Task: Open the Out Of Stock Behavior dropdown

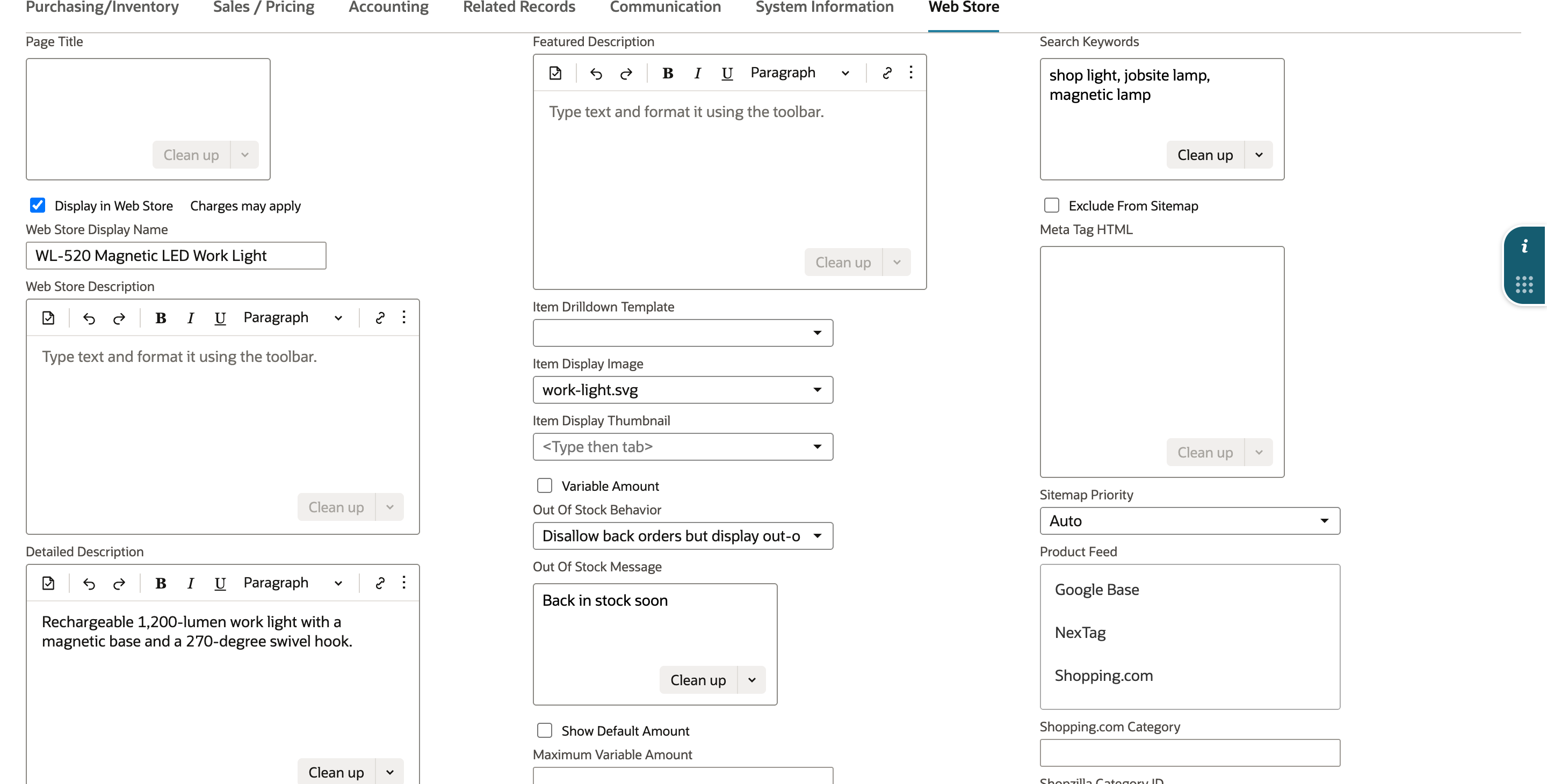Action: [683, 536]
